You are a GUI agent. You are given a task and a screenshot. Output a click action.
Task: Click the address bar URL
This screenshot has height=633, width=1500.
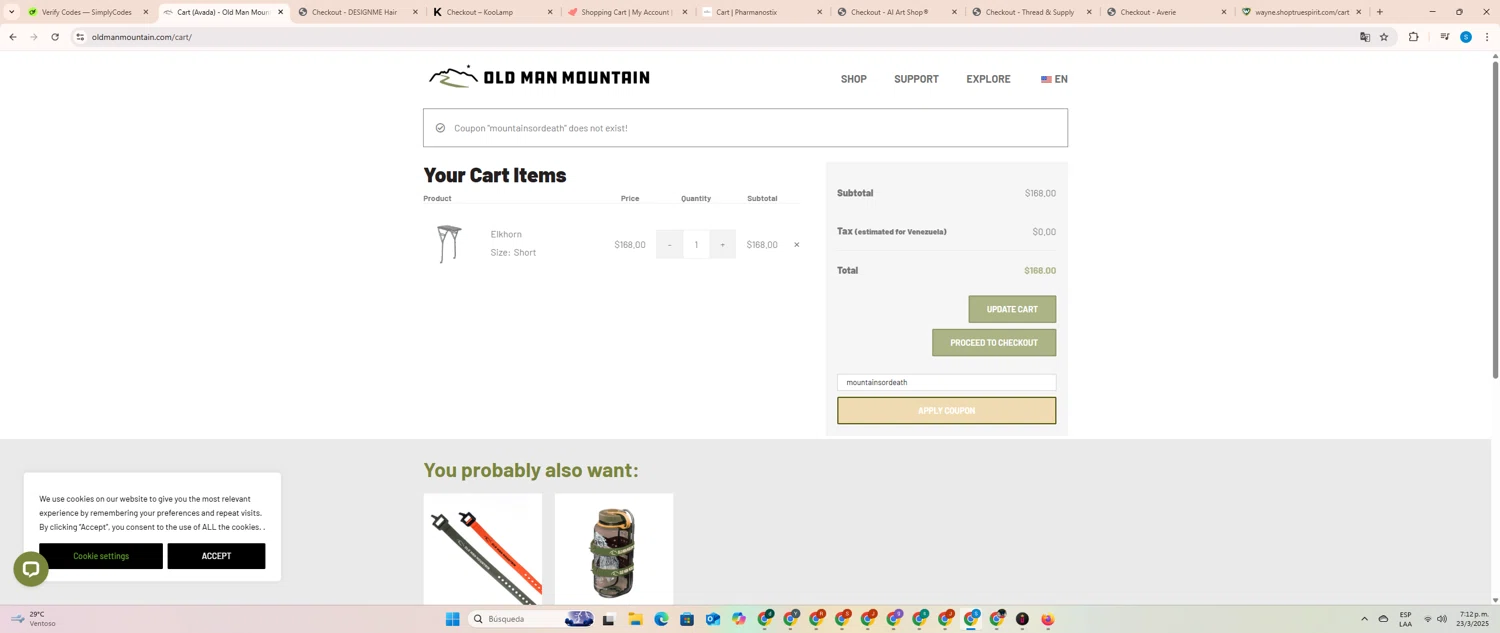pyautogui.click(x=141, y=37)
